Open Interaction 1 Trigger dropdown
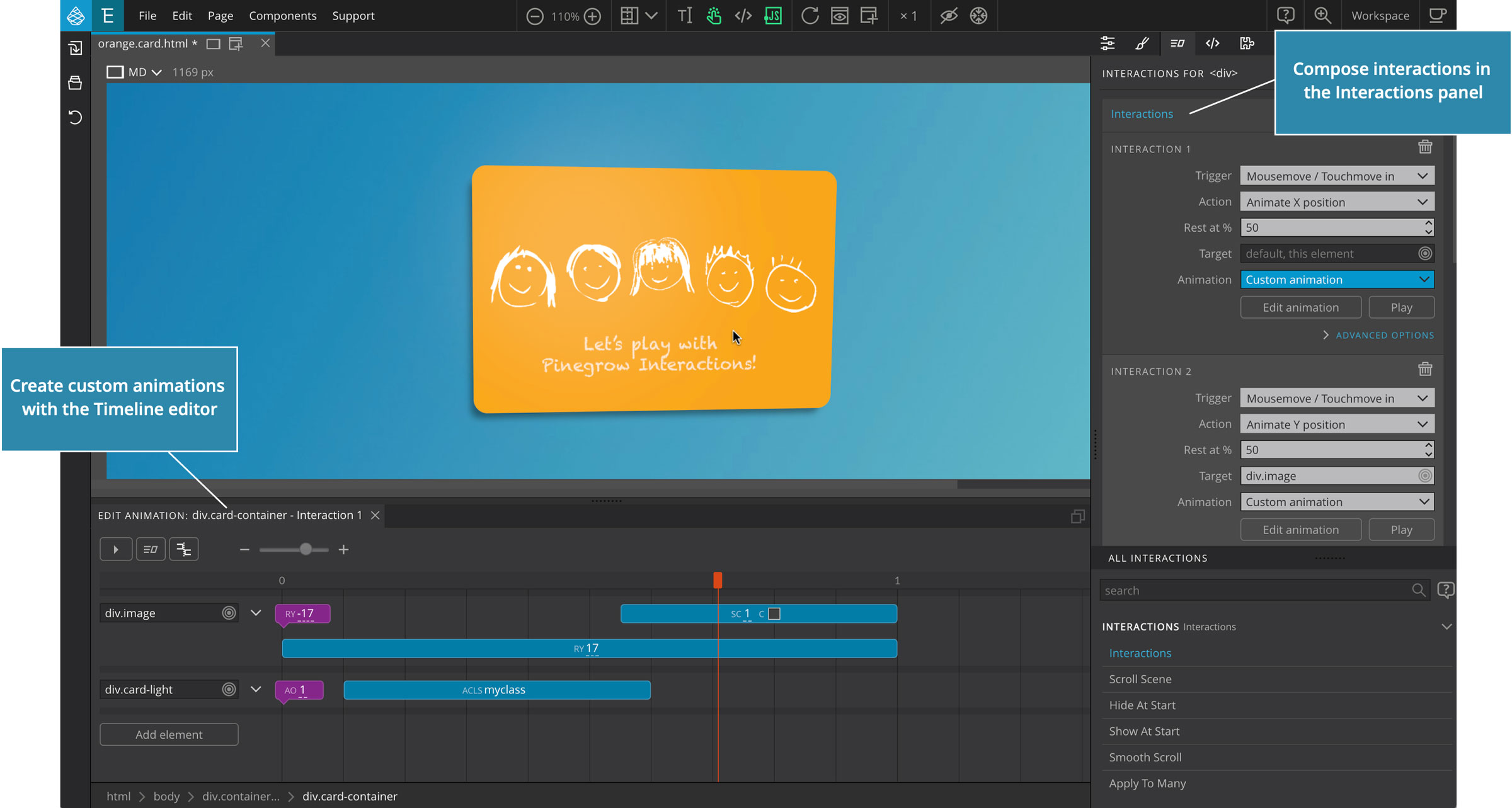 (x=1337, y=176)
